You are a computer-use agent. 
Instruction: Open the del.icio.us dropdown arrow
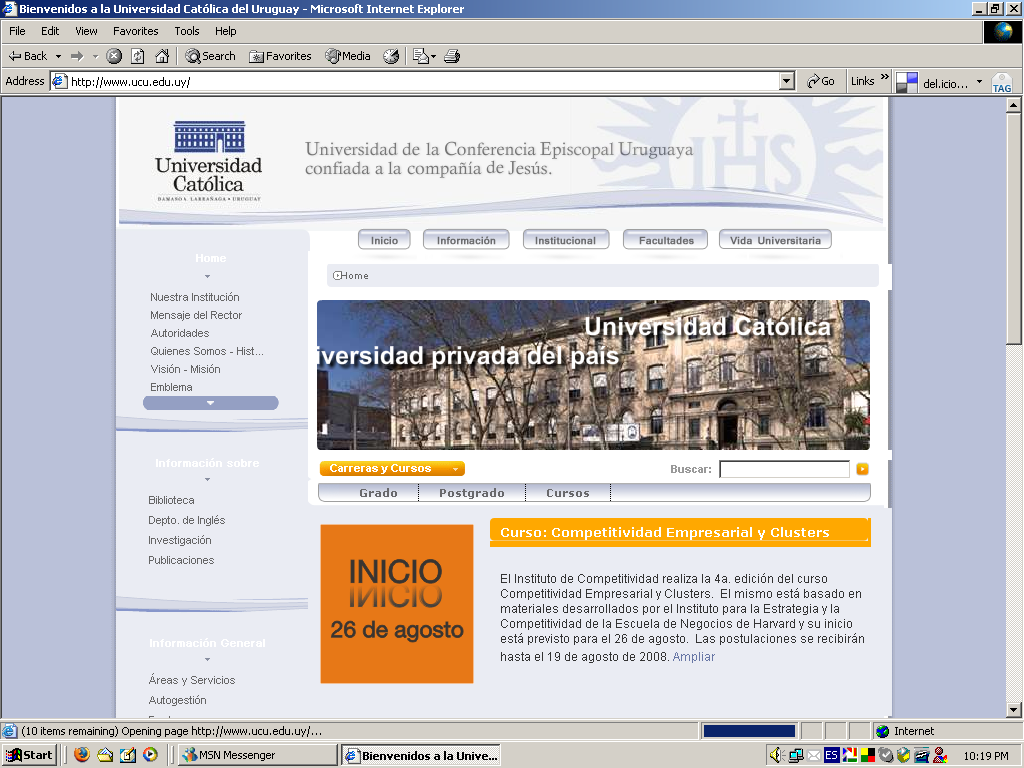[979, 82]
